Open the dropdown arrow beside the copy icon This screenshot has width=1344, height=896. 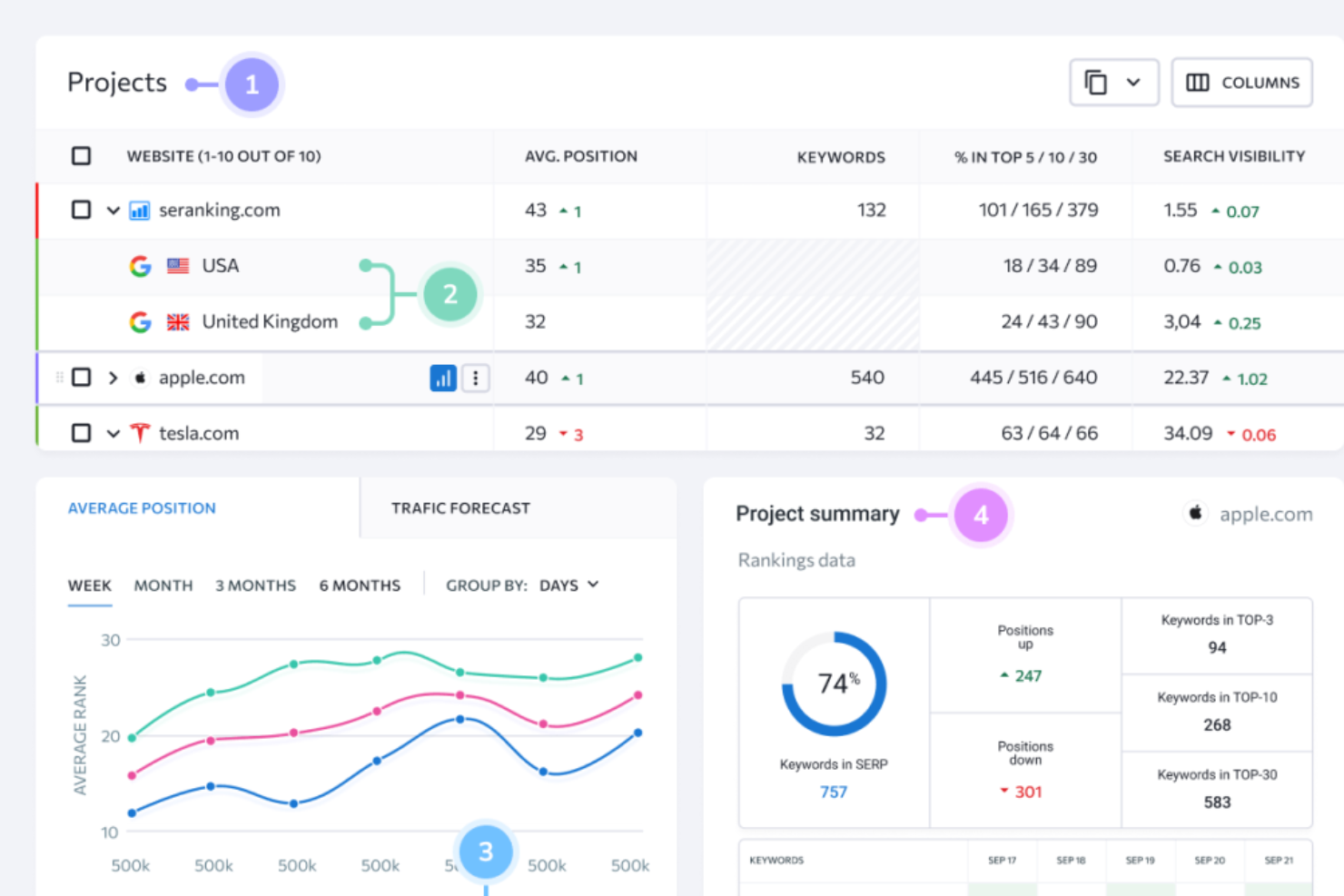[1133, 83]
